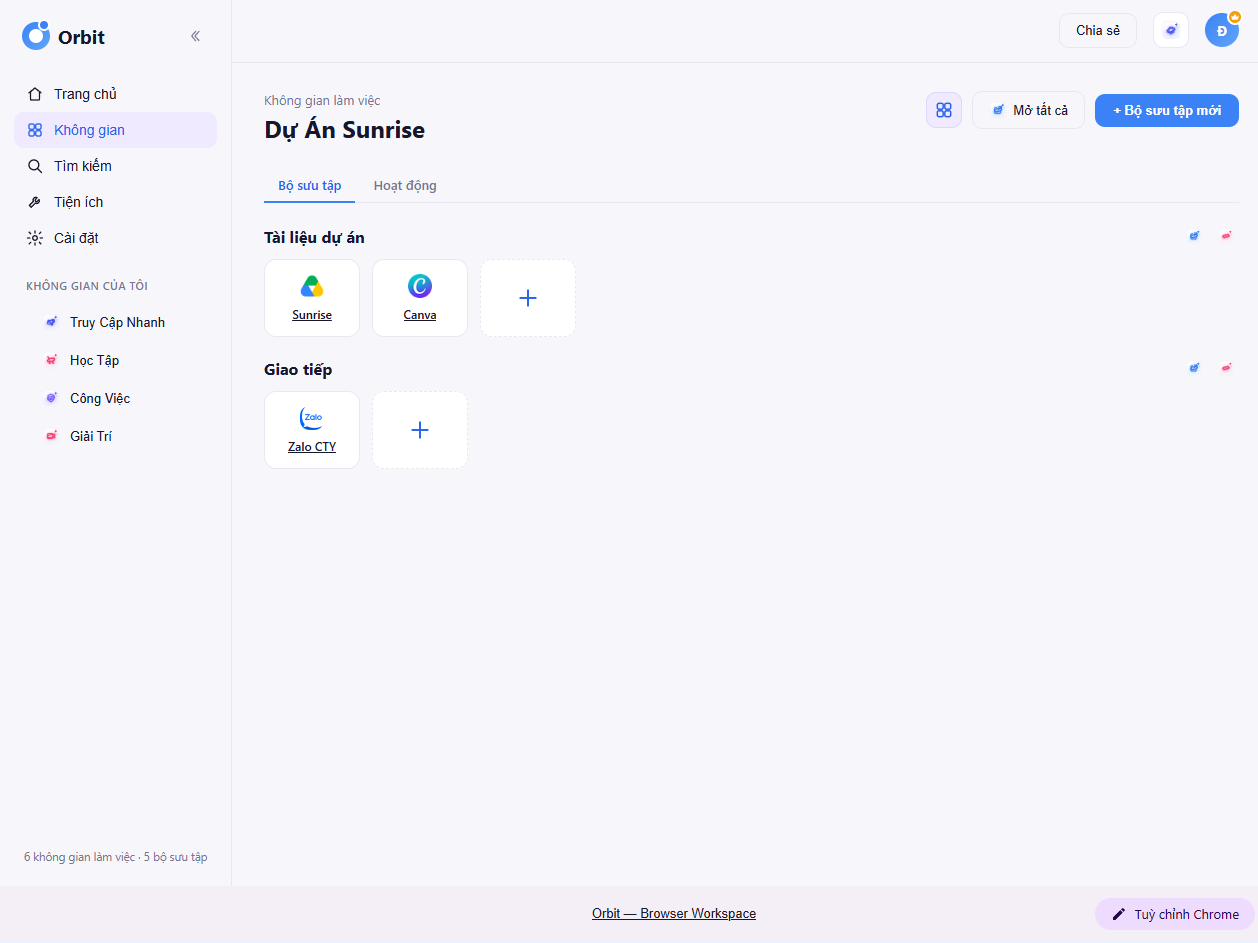Open the Sunrise Google Drive shortcut
The image size is (1258, 943).
(x=312, y=298)
